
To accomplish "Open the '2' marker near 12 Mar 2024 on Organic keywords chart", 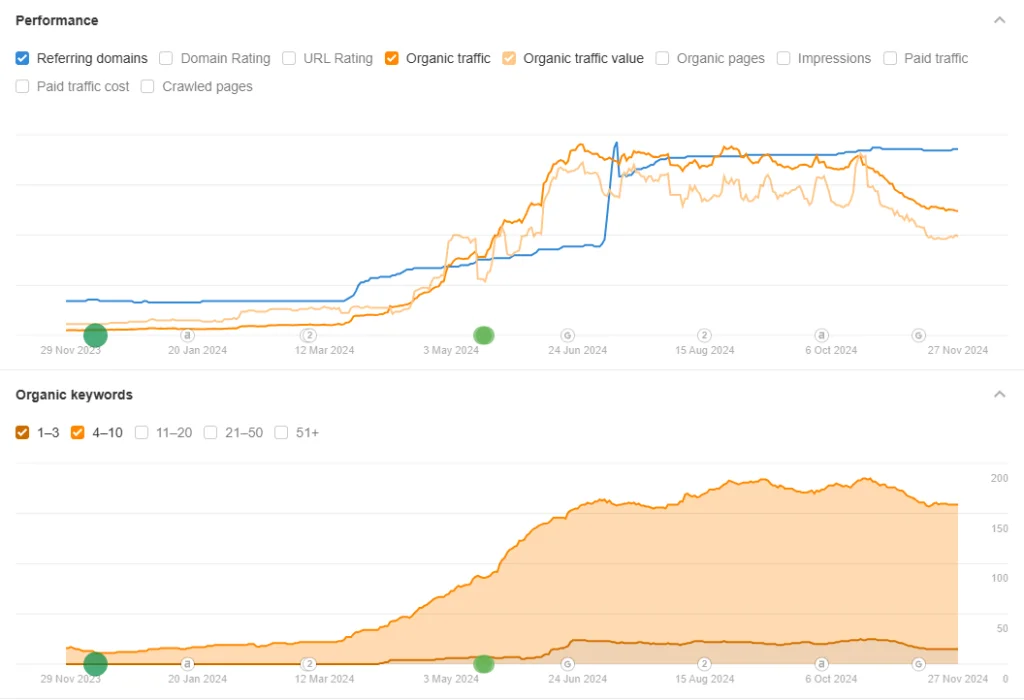I will (x=308, y=664).
